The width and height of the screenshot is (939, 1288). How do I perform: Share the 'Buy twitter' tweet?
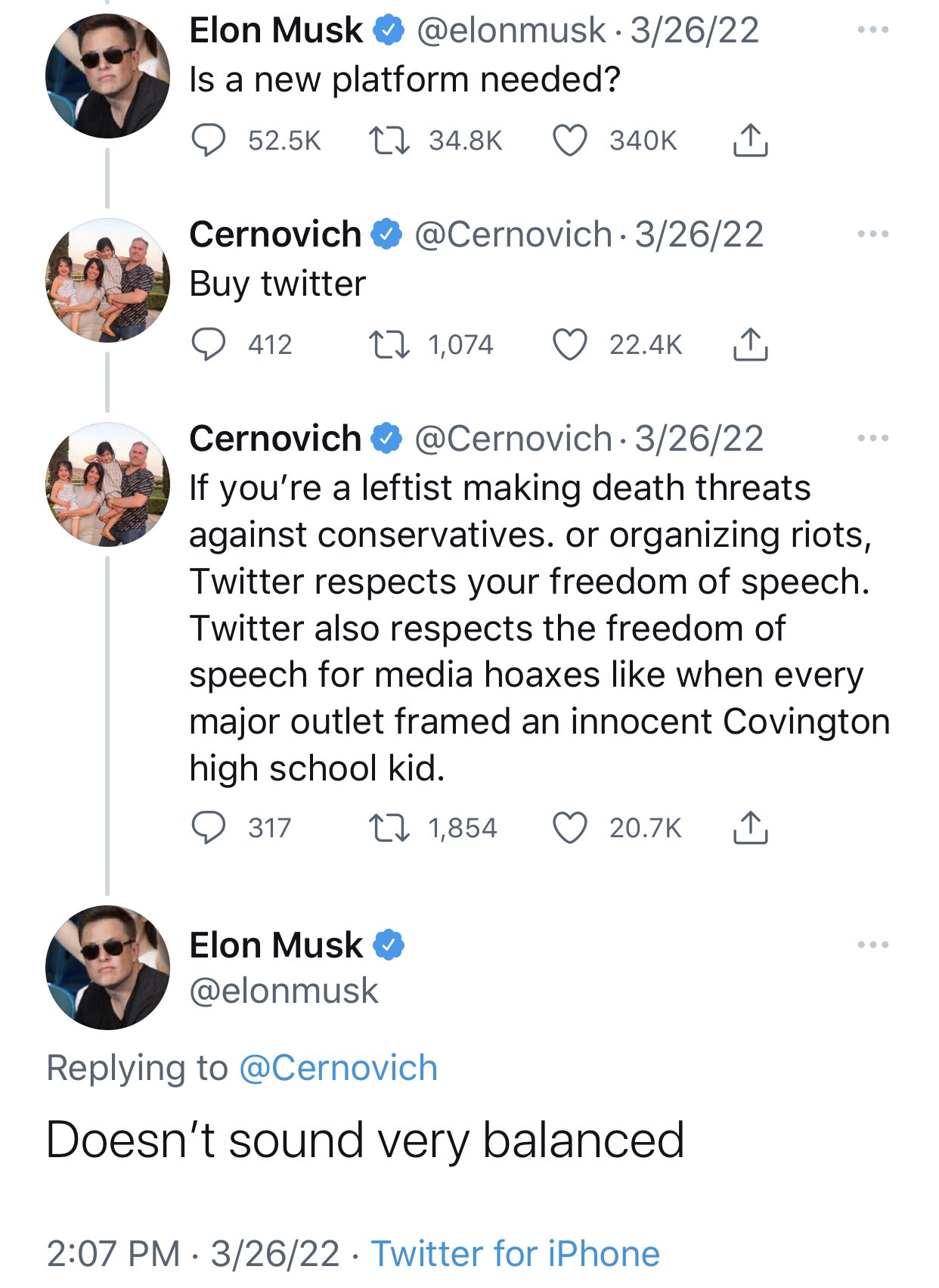pyautogui.click(x=750, y=344)
